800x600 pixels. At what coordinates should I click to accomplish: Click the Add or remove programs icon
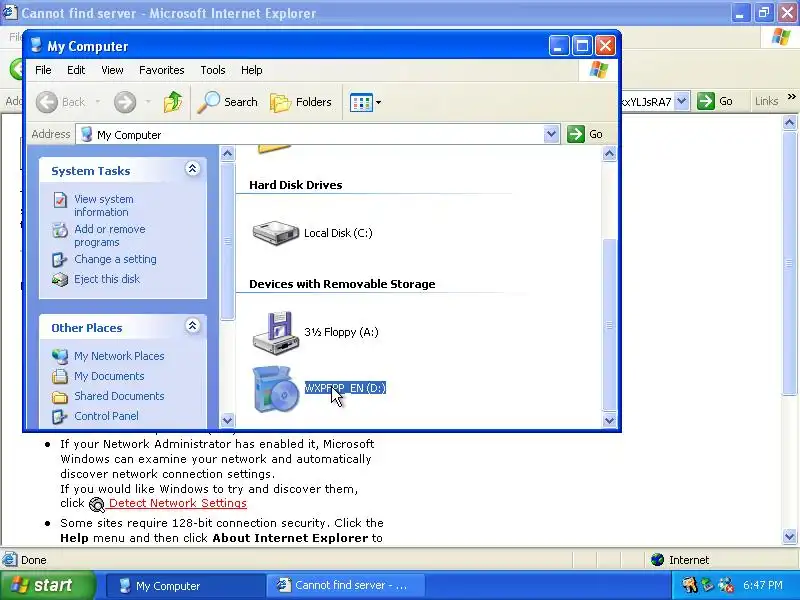pyautogui.click(x=60, y=230)
